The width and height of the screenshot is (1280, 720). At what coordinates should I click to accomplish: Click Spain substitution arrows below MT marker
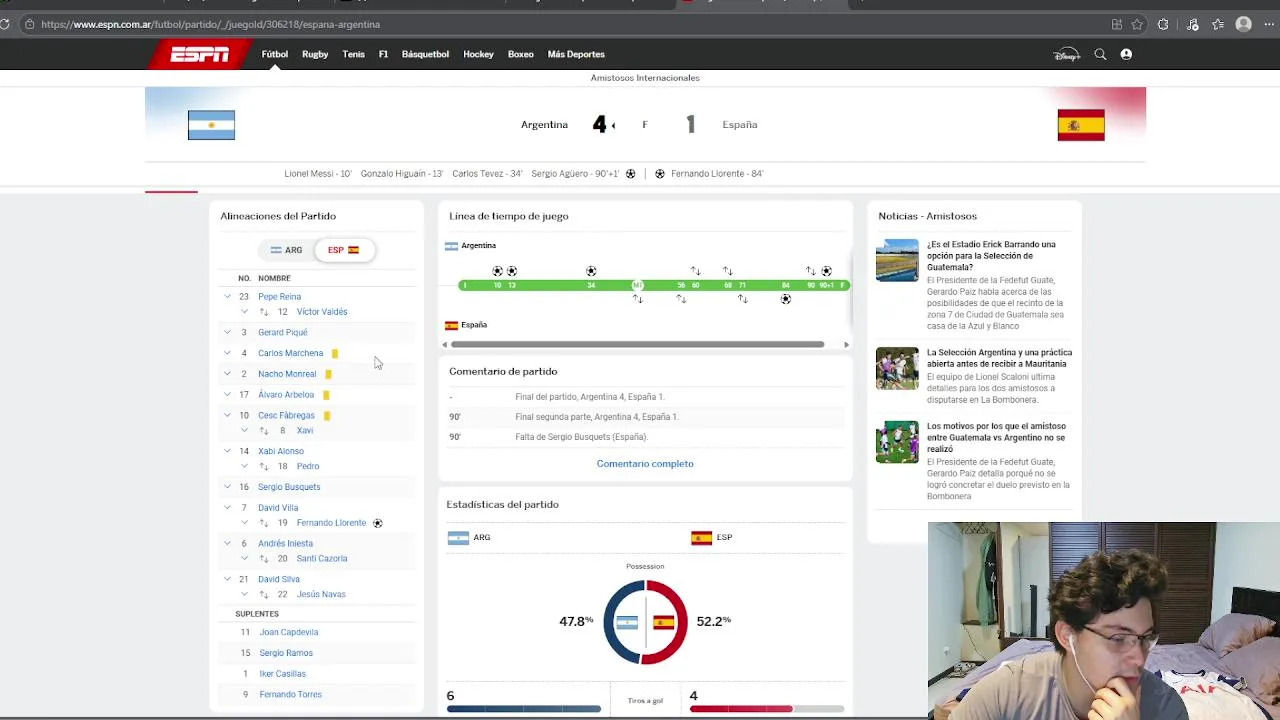(637, 299)
